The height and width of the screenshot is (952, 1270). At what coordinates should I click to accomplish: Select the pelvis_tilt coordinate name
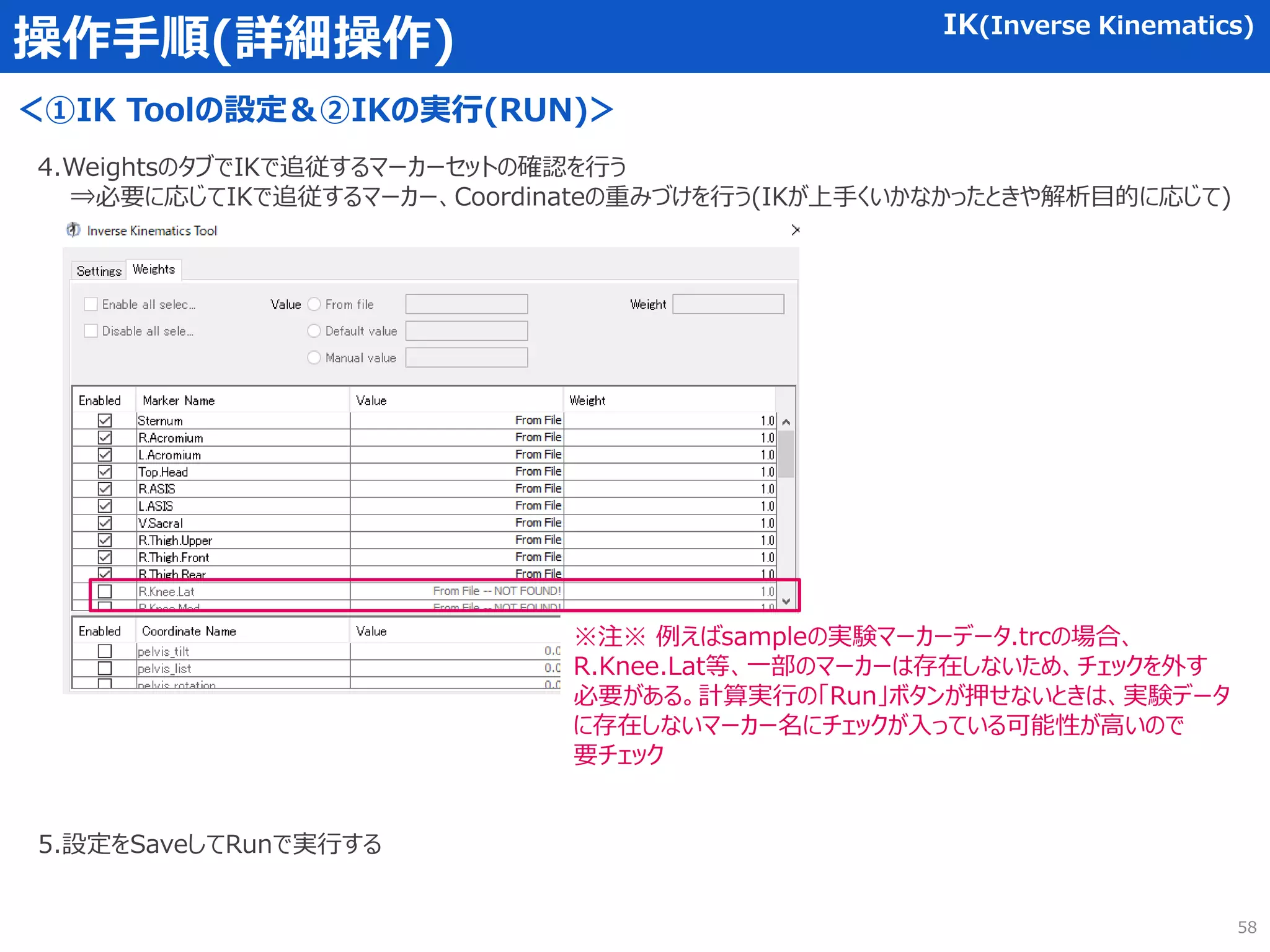point(163,651)
